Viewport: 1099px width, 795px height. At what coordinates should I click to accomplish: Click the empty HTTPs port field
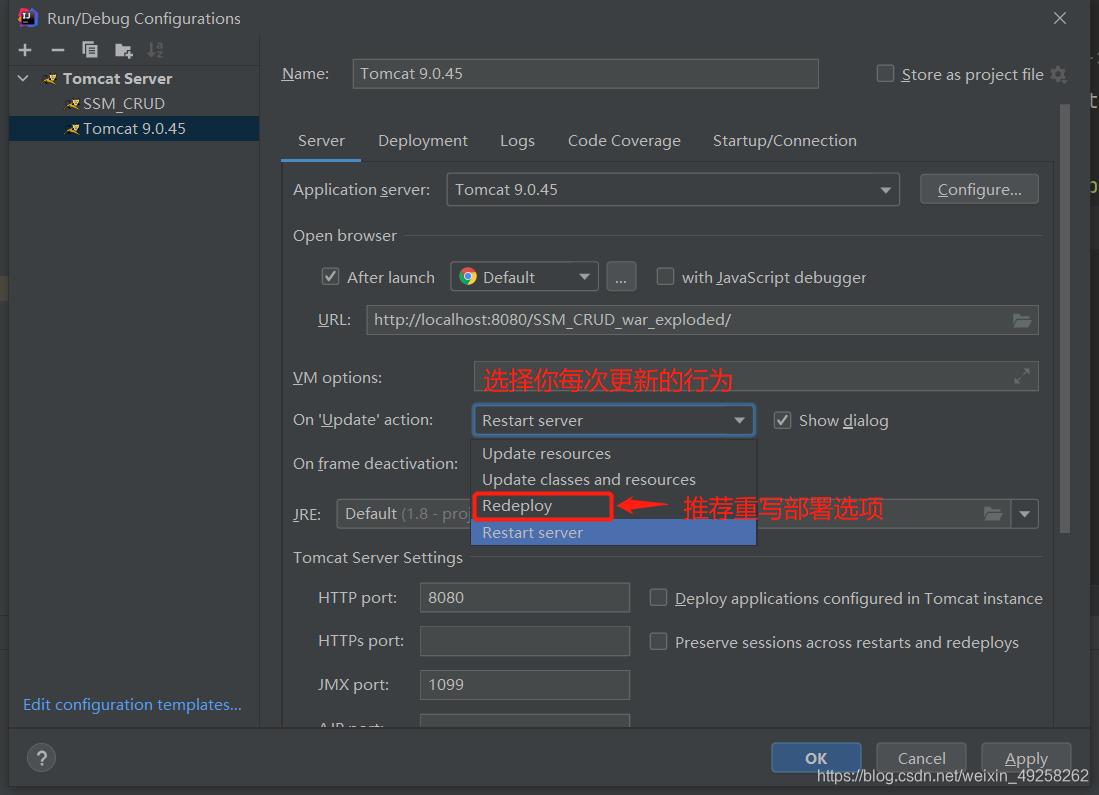point(524,641)
